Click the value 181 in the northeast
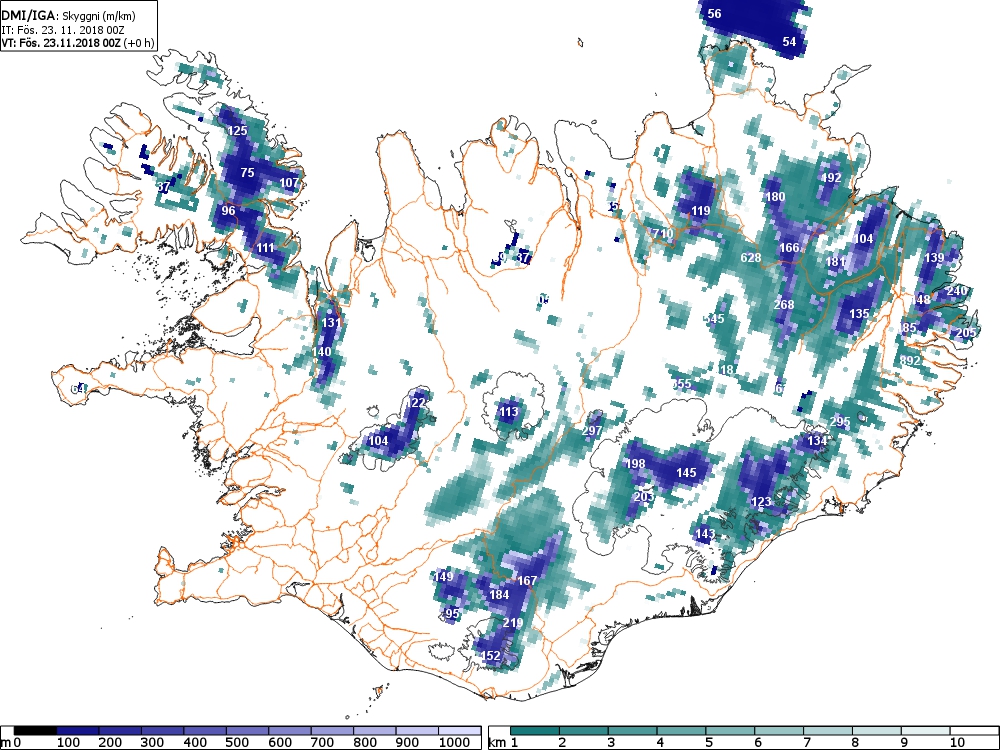Screen dimensions: 1000x750 (835, 261)
